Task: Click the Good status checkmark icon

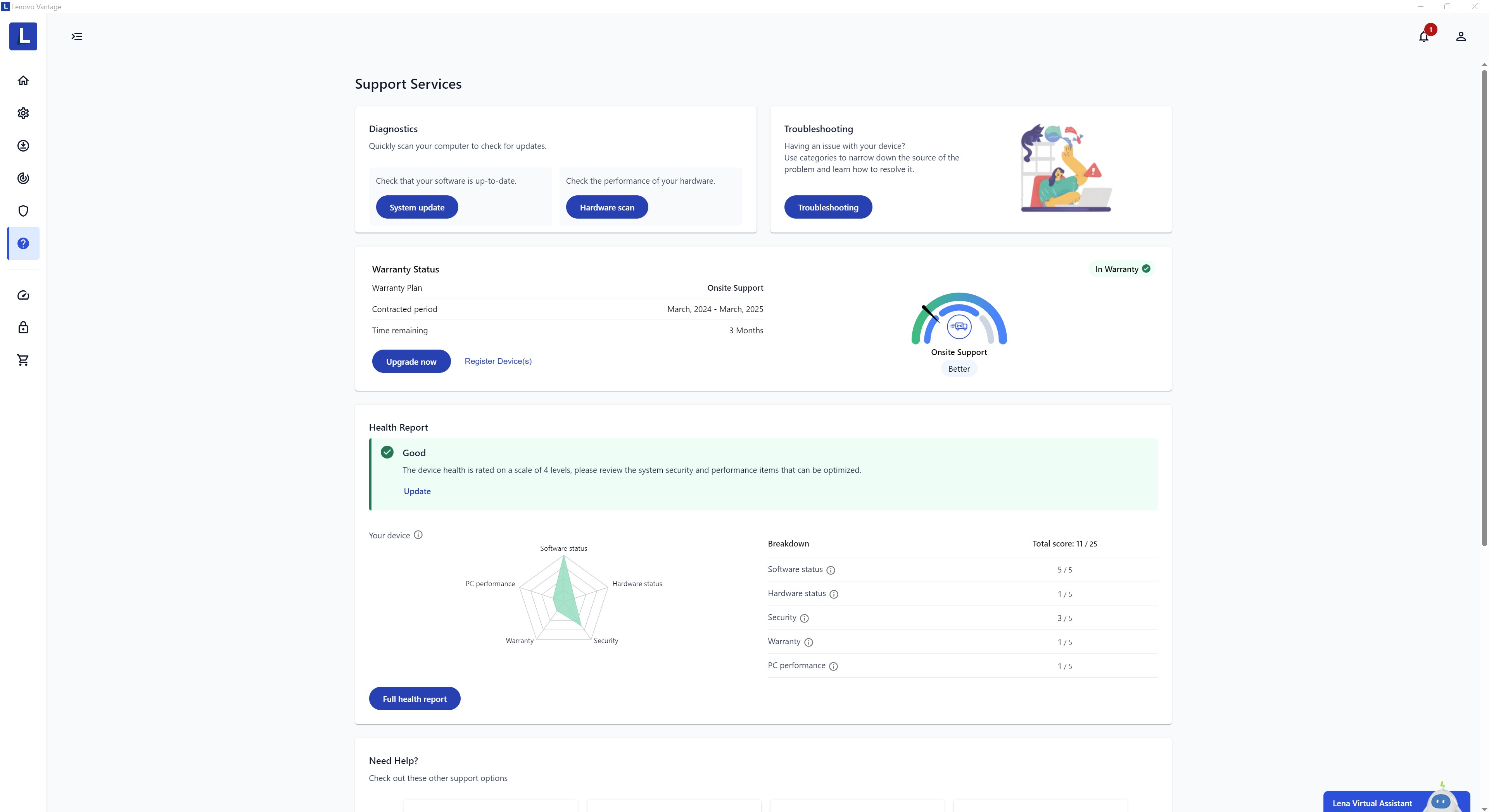Action: pyautogui.click(x=387, y=452)
